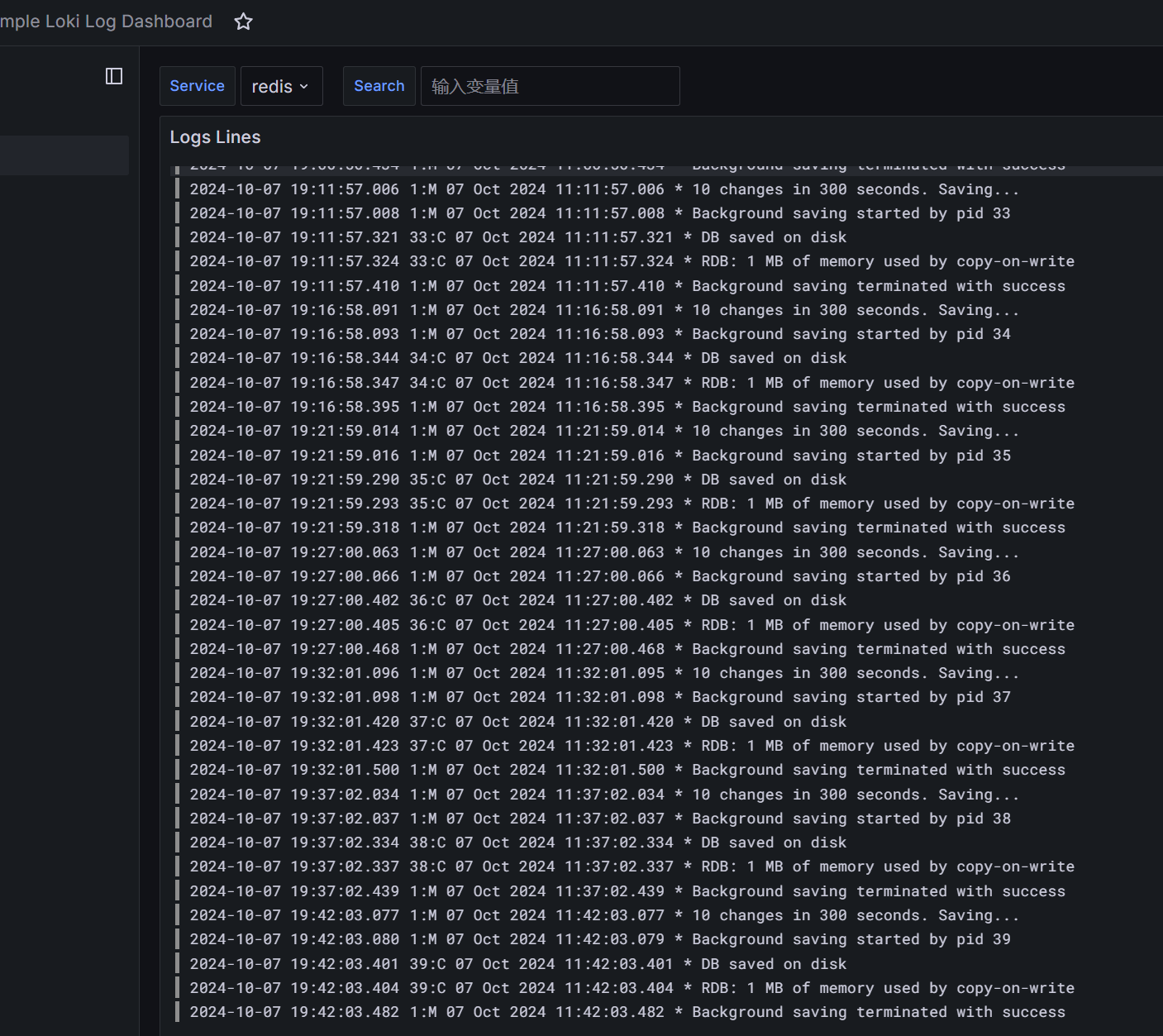Click the sidebar dock panel icon
Screen dimensions: 1163x1036
coord(114,76)
